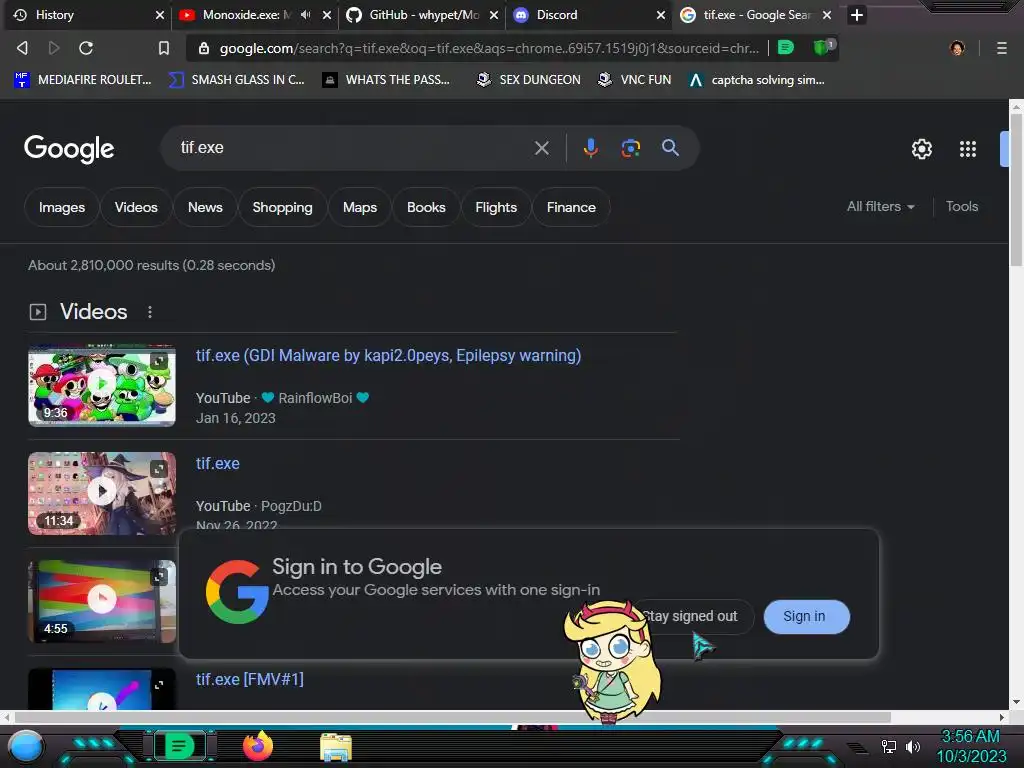Open the taskbar clock showing 3:56 AM
Image resolution: width=1024 pixels, height=768 pixels.
(970, 746)
